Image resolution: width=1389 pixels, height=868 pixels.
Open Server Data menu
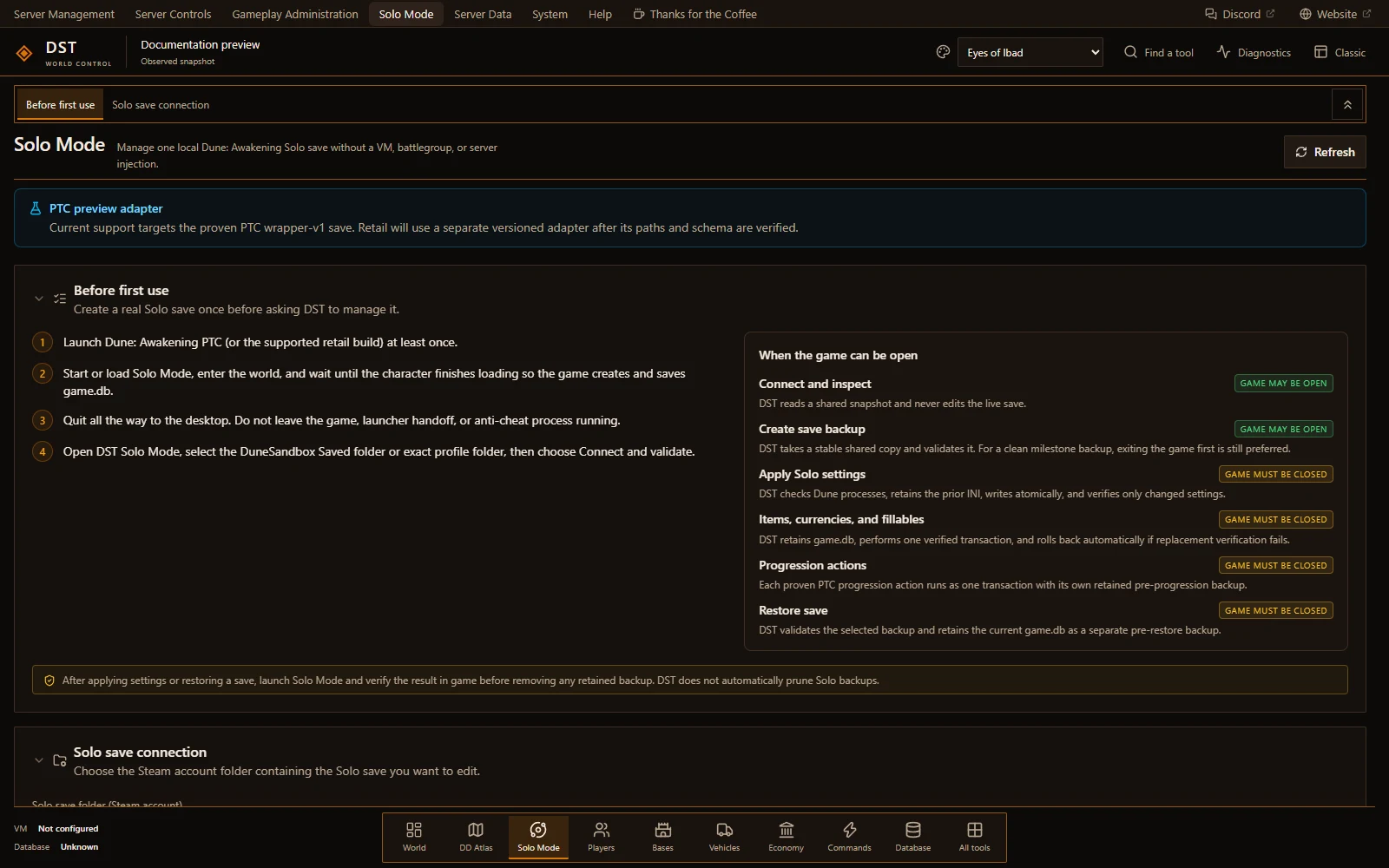point(483,14)
